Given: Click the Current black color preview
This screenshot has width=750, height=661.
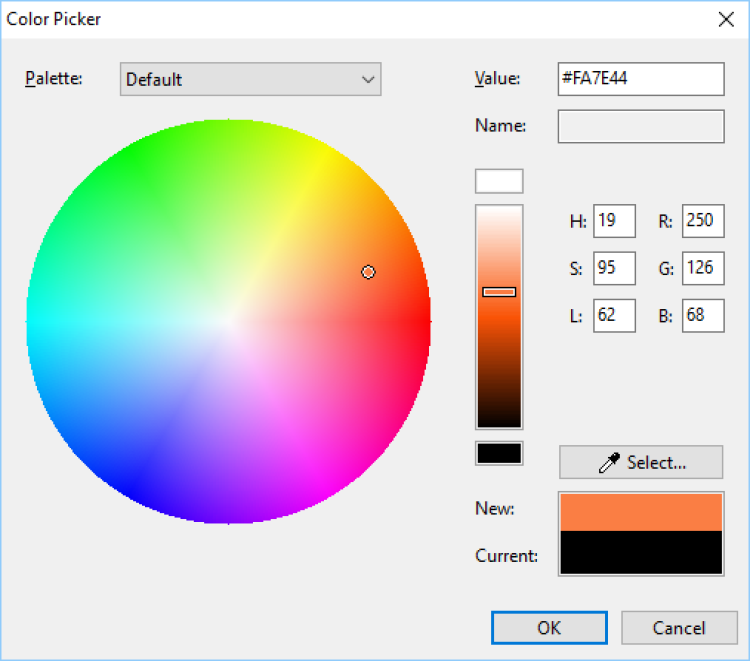Looking at the screenshot, I should coord(641,553).
